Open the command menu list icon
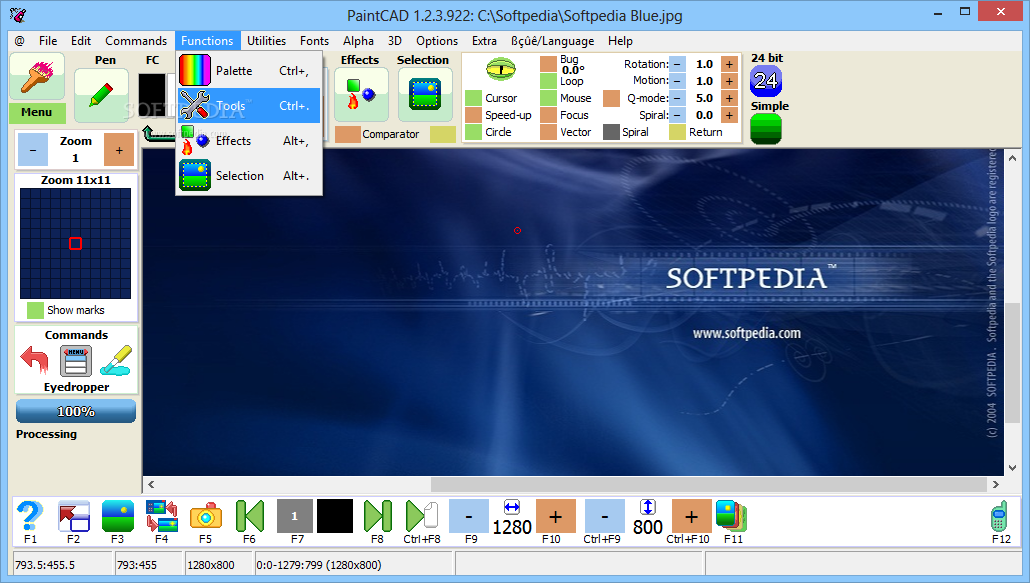The width and height of the screenshot is (1030, 583). tap(76, 361)
